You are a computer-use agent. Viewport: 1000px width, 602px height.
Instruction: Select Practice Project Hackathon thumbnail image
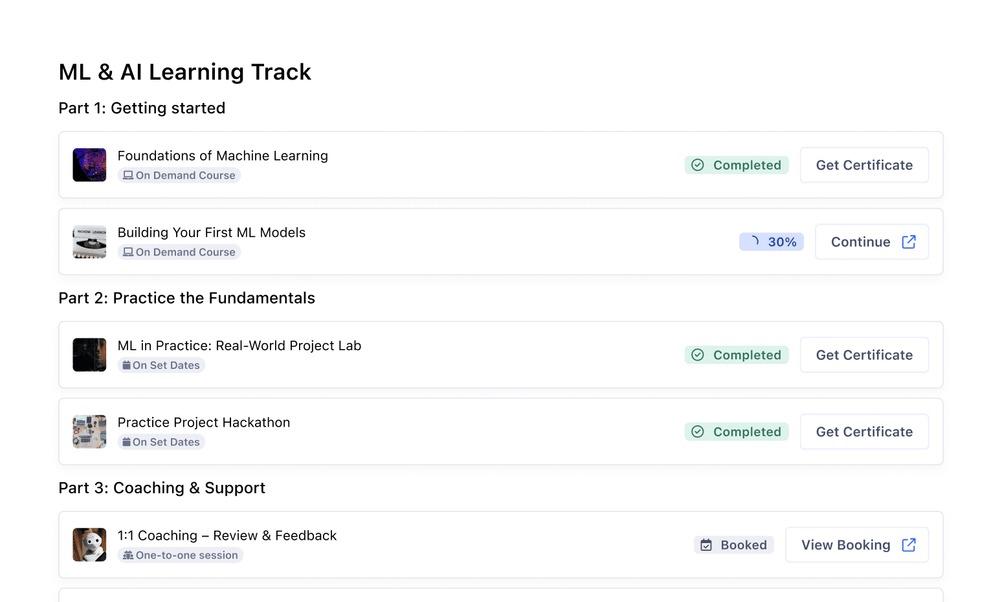pos(89,432)
